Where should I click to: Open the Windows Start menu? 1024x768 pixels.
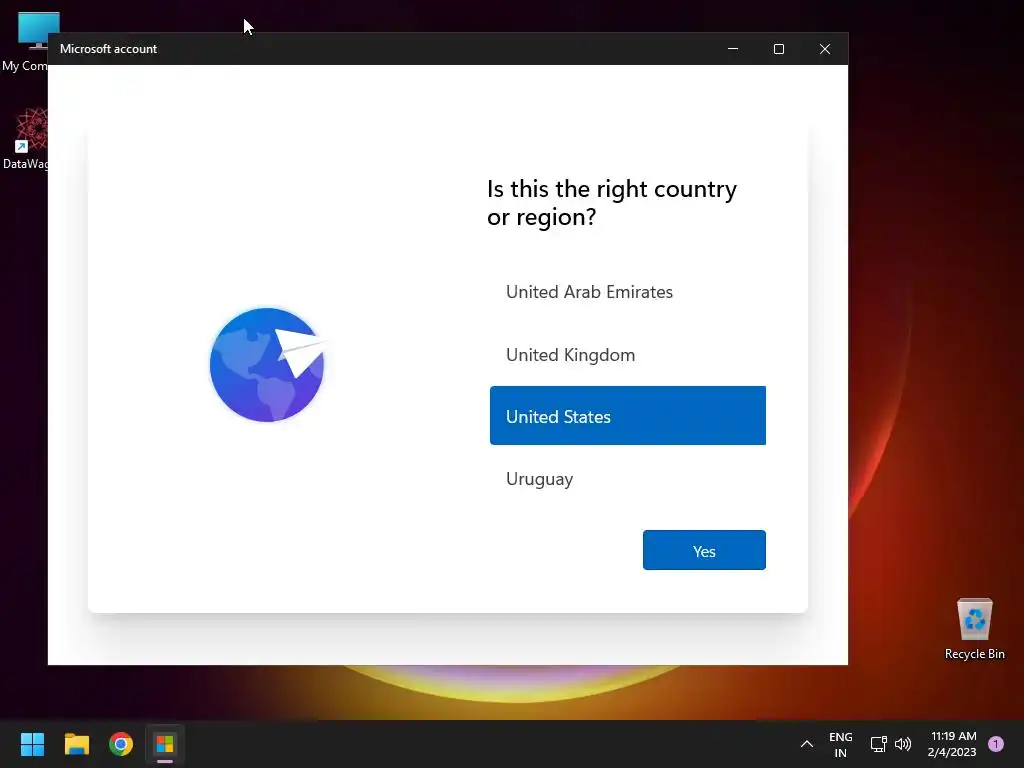[32, 744]
